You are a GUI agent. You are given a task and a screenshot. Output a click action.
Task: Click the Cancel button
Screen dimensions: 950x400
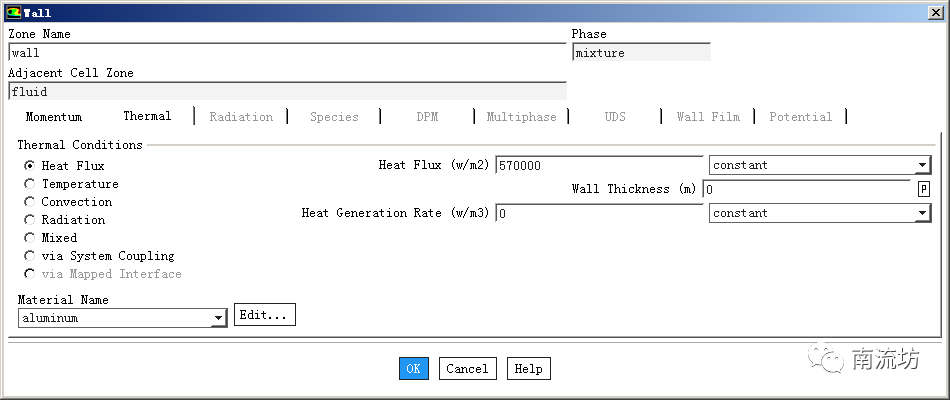(467, 368)
